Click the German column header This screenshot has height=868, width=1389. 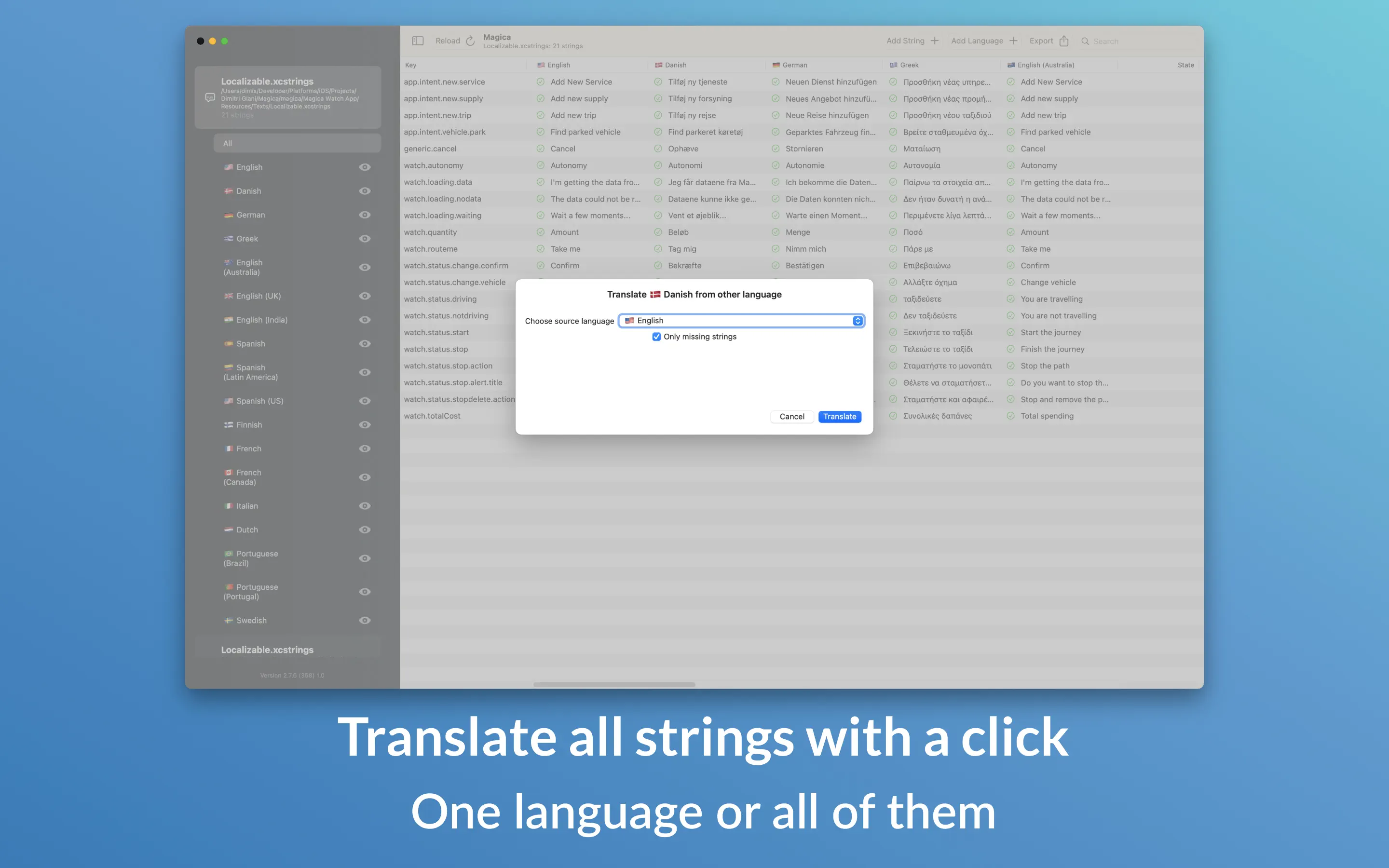(x=794, y=65)
